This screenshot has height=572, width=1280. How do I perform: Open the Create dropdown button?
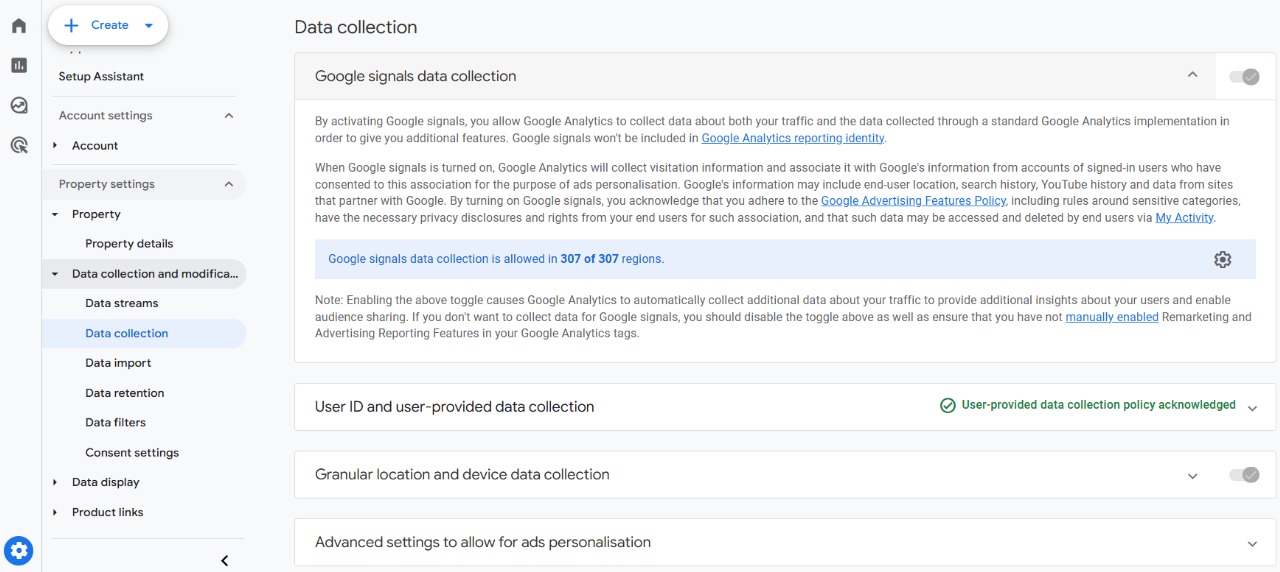click(108, 25)
